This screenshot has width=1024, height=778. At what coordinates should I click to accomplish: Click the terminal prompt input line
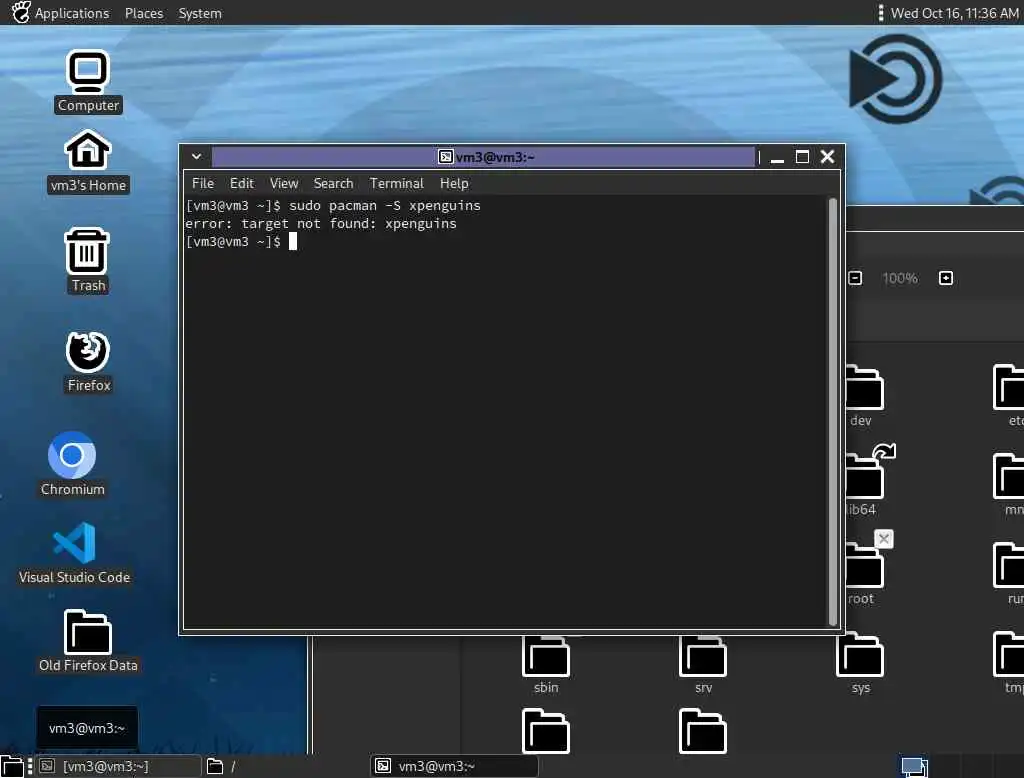coord(242,242)
